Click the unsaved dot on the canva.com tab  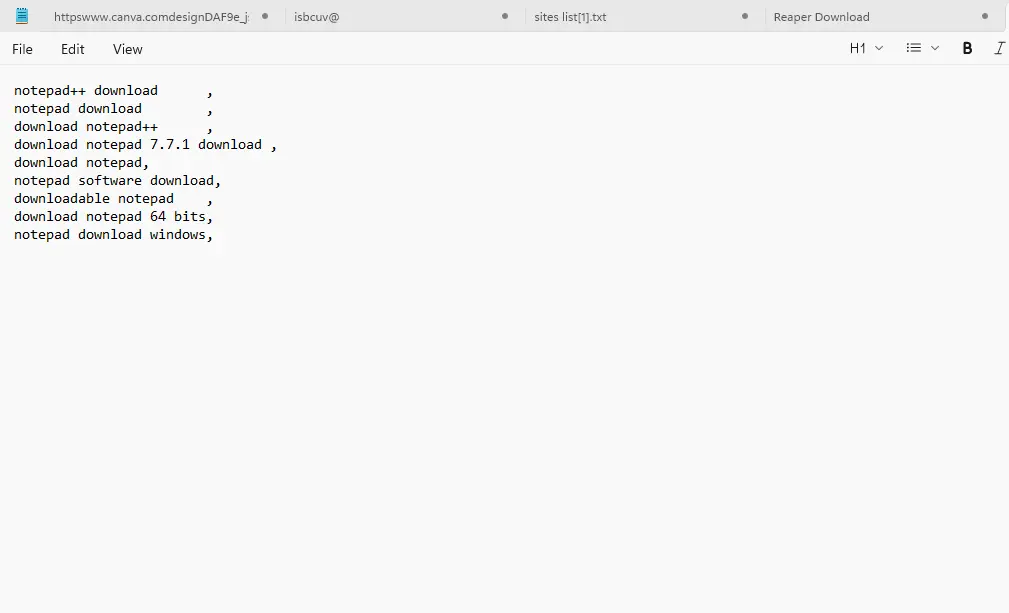tap(265, 16)
